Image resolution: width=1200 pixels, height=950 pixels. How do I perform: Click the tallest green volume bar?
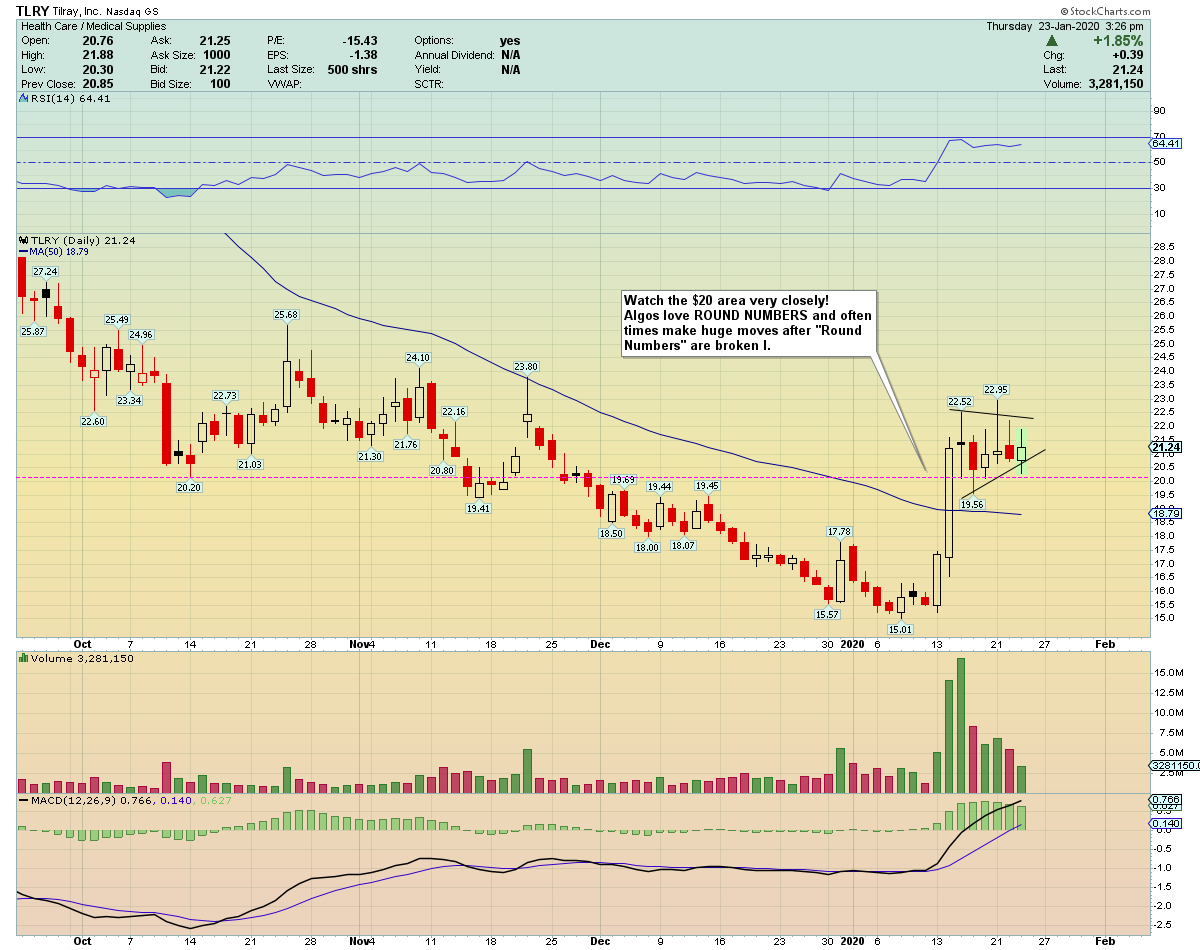click(x=961, y=725)
